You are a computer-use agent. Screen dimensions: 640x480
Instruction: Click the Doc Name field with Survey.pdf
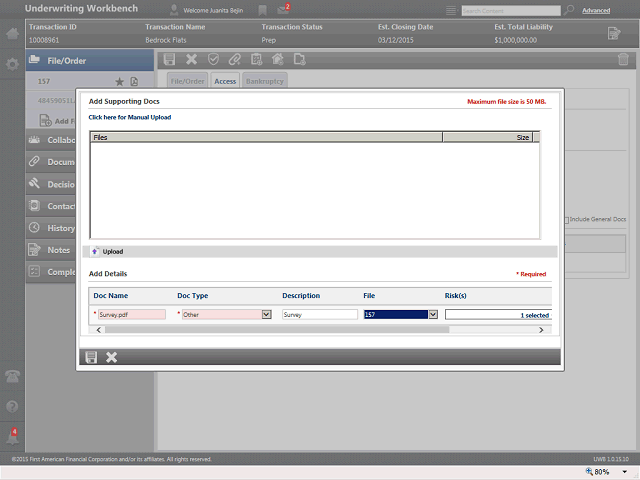pyautogui.click(x=132, y=314)
